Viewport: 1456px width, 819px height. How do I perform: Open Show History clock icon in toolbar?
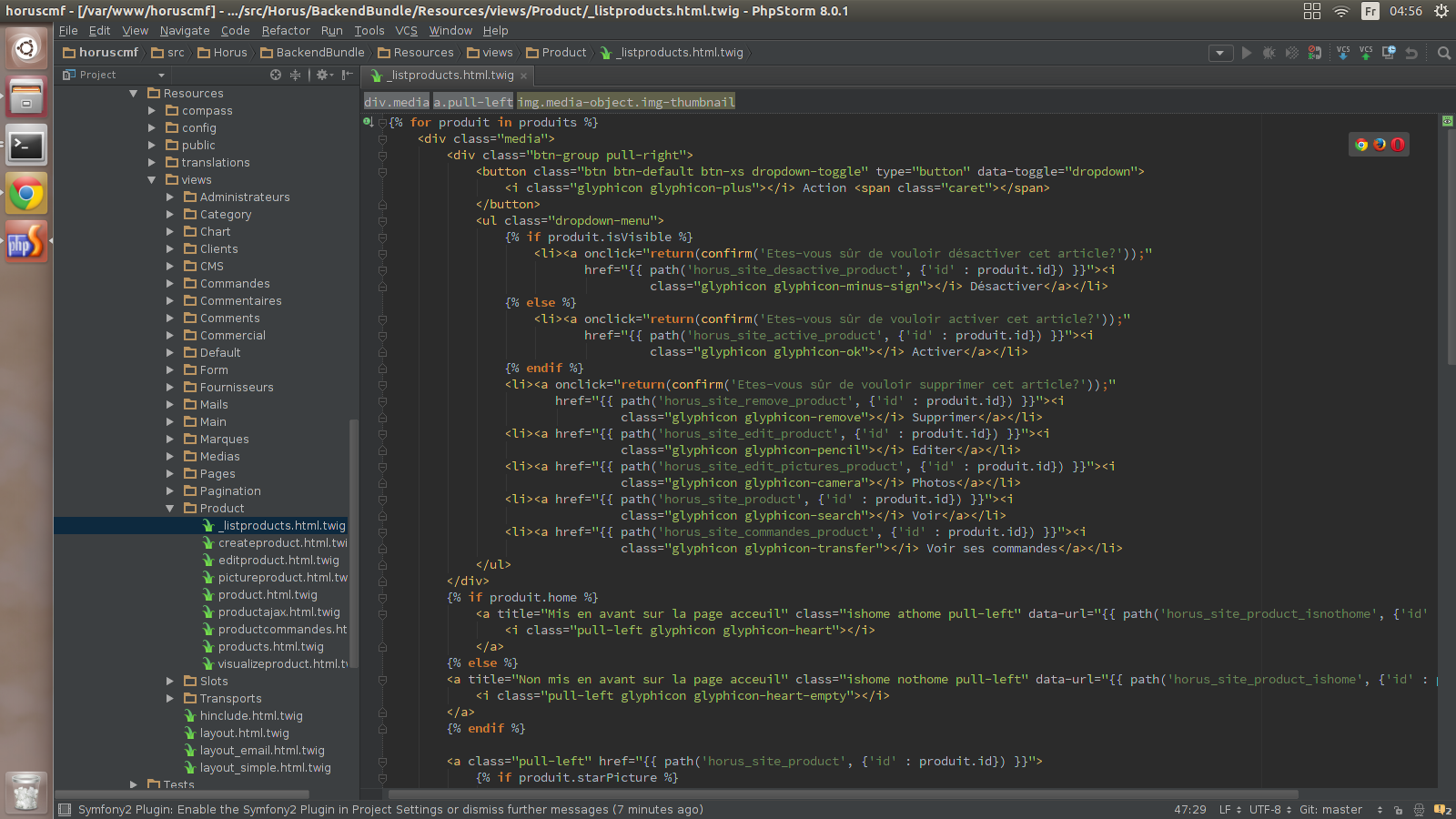(x=1389, y=53)
